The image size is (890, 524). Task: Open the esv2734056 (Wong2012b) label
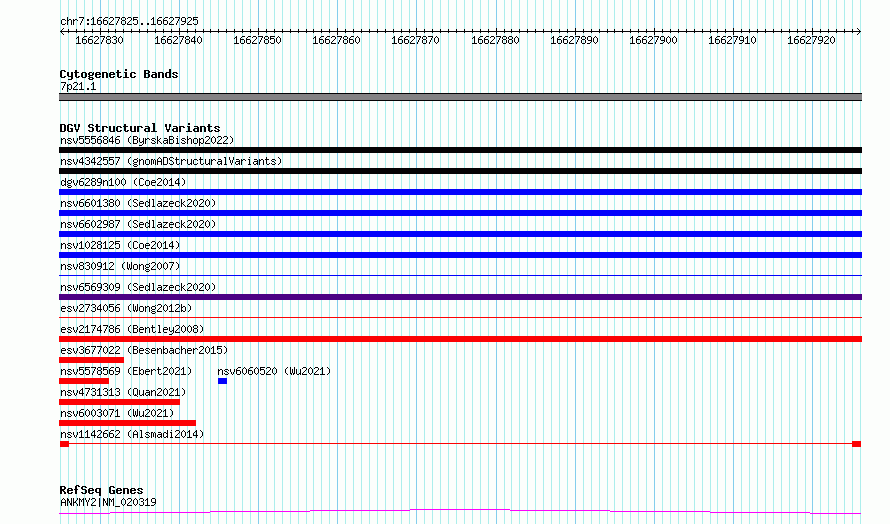point(126,308)
